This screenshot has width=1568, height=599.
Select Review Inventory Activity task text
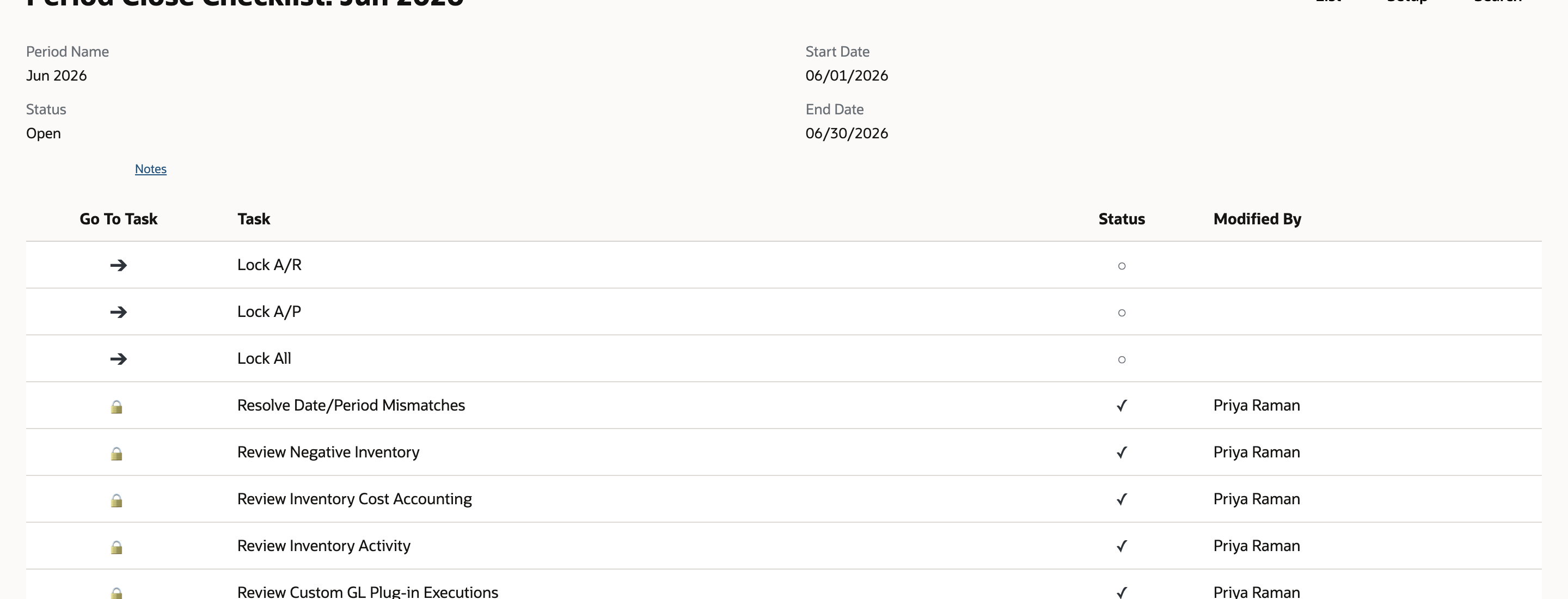pos(323,546)
